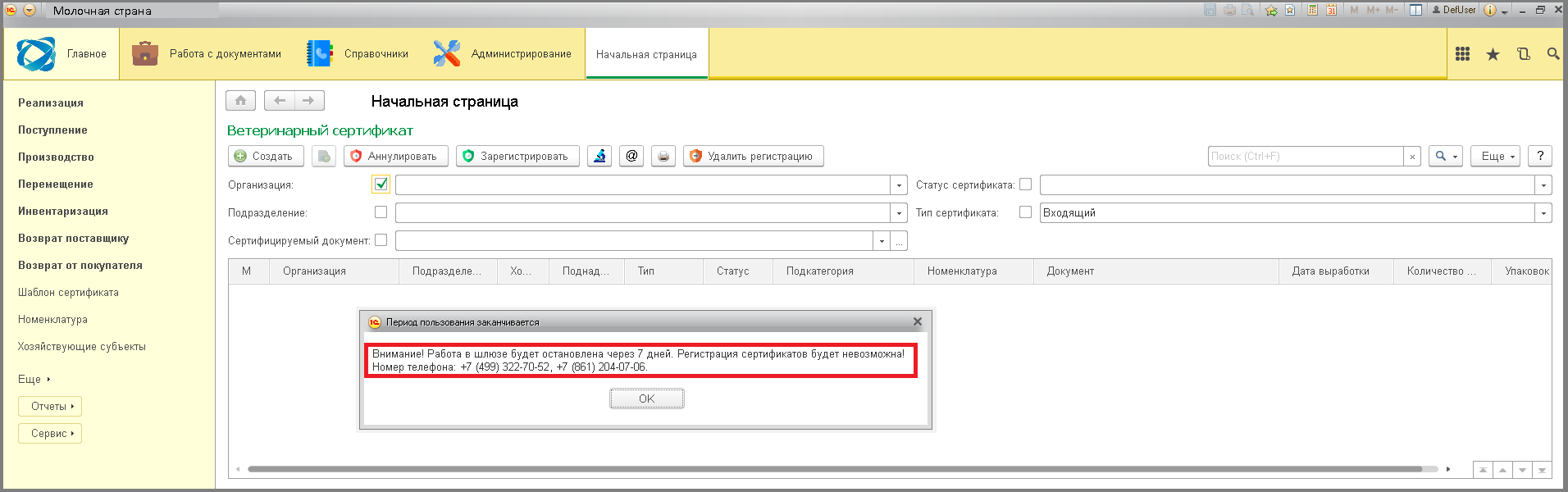Expand the Статус сертификата dropdown list
Screen dimensions: 1568x492
point(1543,185)
